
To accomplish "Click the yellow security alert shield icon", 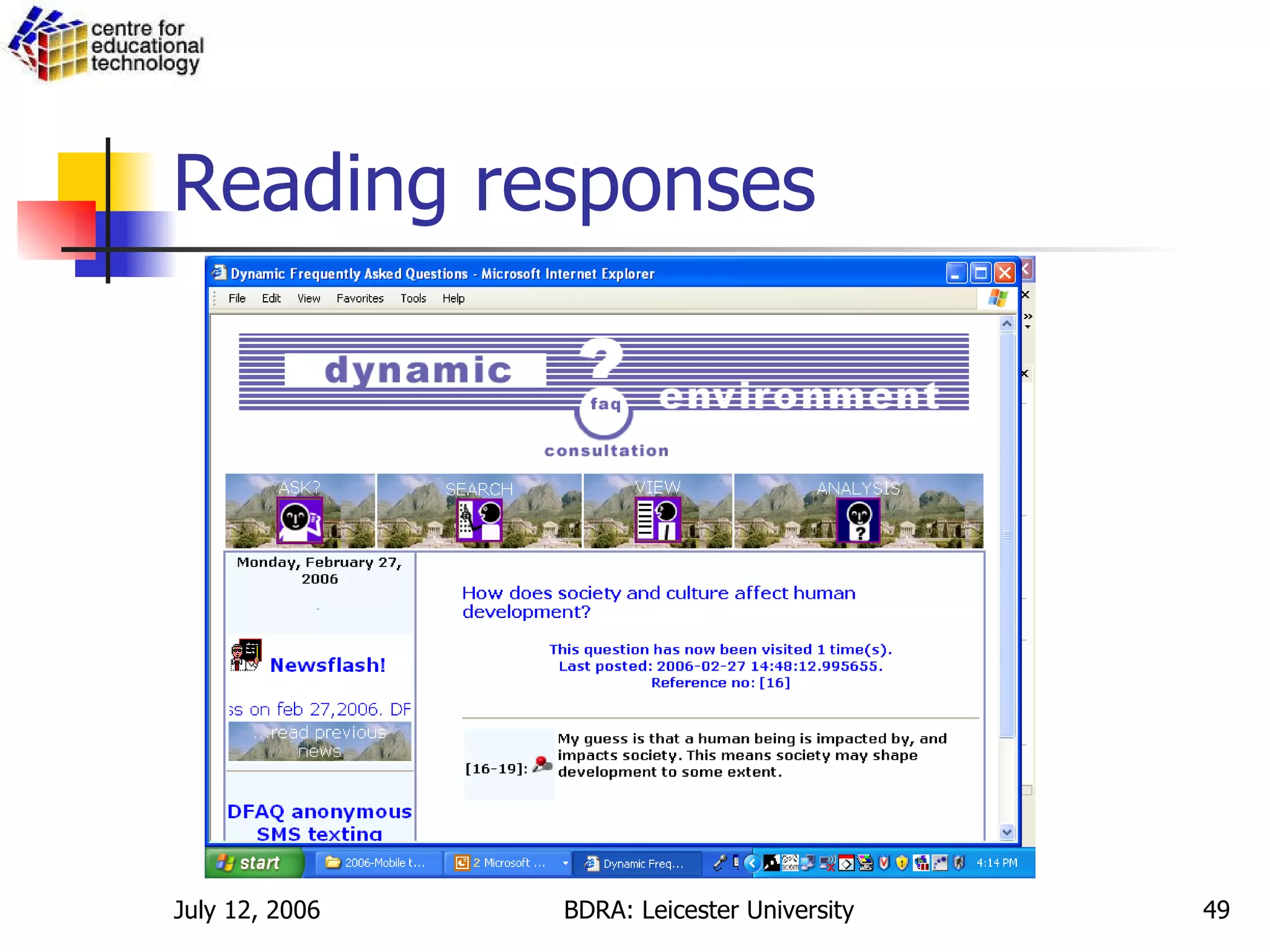I will point(902,863).
